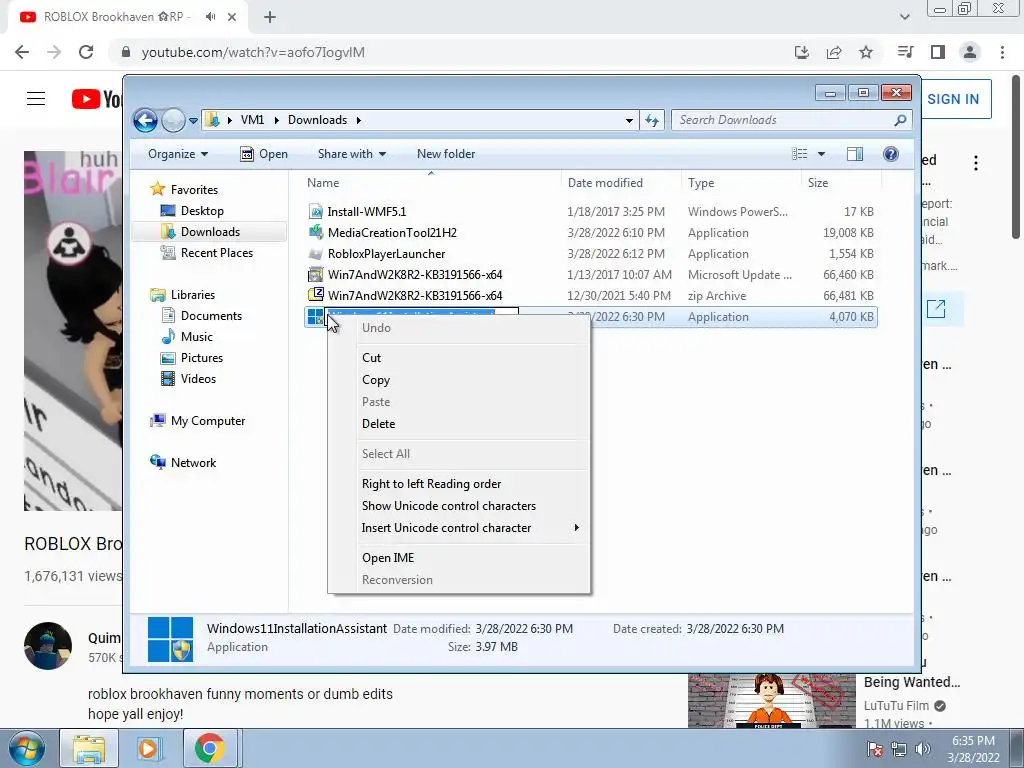Click the MediaCreationTool21H2 file icon
1024x768 pixels.
[x=316, y=232]
